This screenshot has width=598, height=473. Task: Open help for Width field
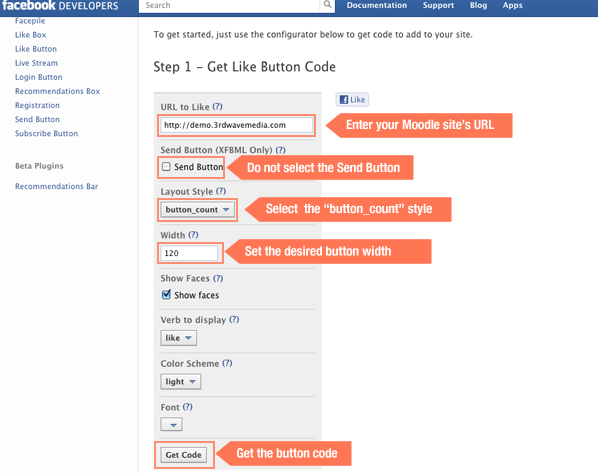(193, 235)
